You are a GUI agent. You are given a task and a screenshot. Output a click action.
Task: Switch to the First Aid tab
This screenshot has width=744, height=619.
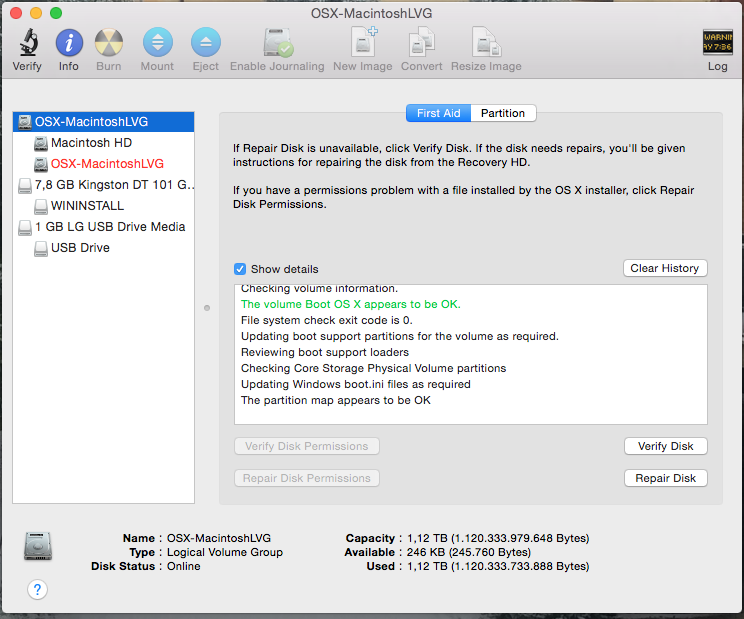(x=438, y=113)
